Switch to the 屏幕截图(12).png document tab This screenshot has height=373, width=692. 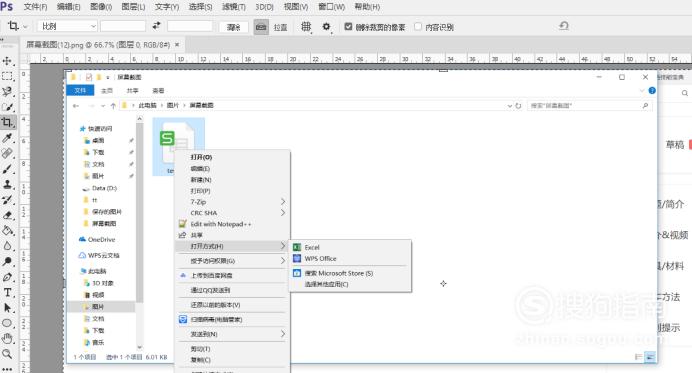pos(98,45)
